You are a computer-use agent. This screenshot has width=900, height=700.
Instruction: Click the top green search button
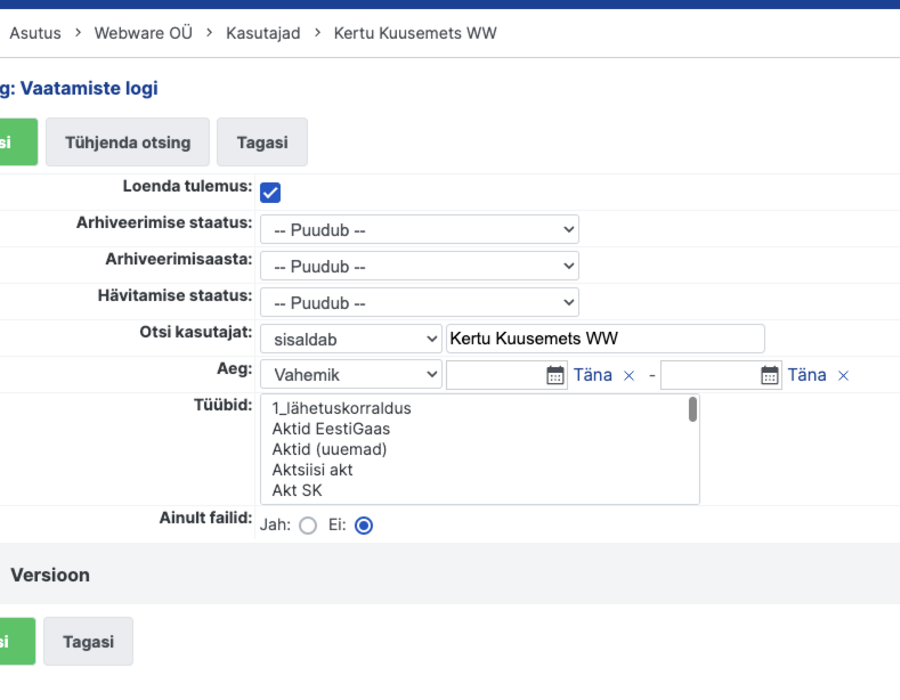tap(17, 142)
